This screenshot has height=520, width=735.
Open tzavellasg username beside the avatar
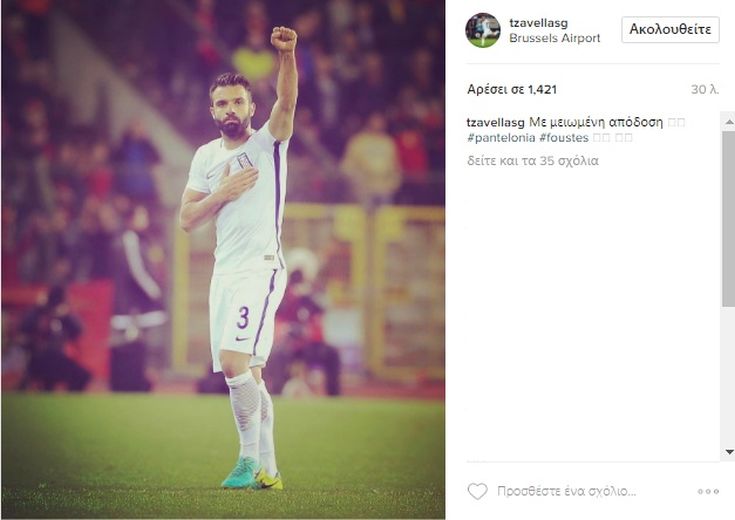pyautogui.click(x=539, y=23)
